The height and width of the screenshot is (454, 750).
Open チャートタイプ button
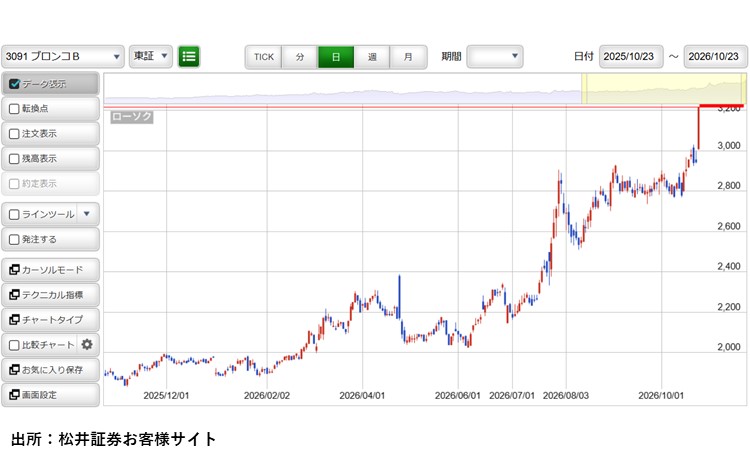click(51, 320)
